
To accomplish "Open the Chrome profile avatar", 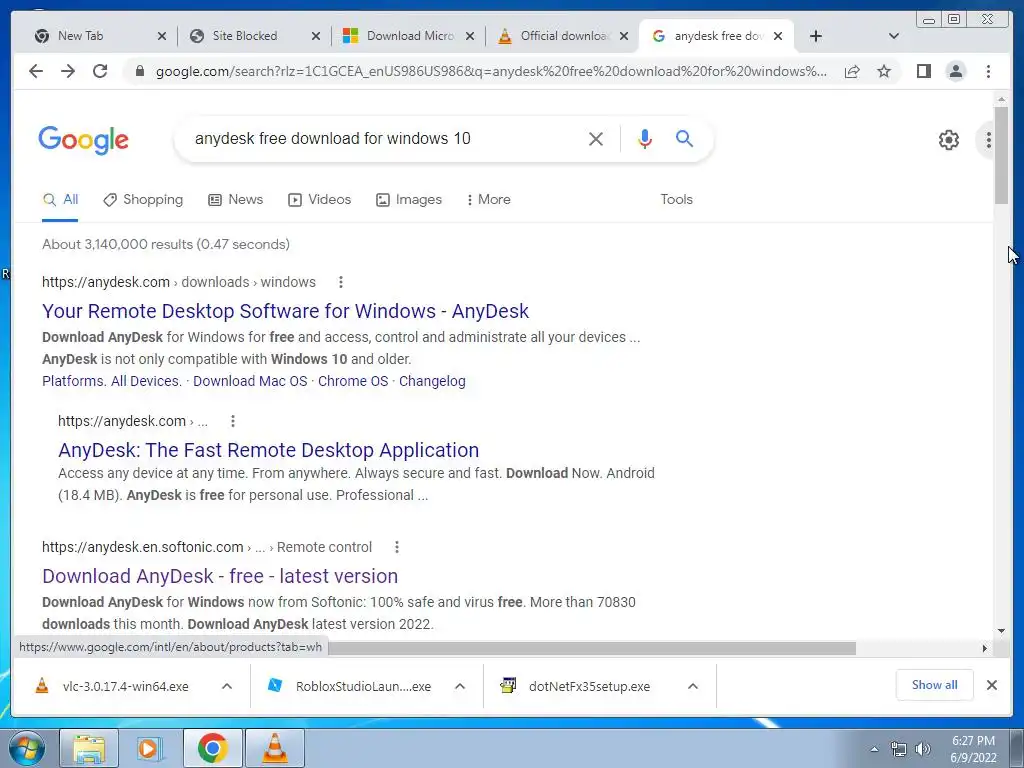I will coord(956,71).
